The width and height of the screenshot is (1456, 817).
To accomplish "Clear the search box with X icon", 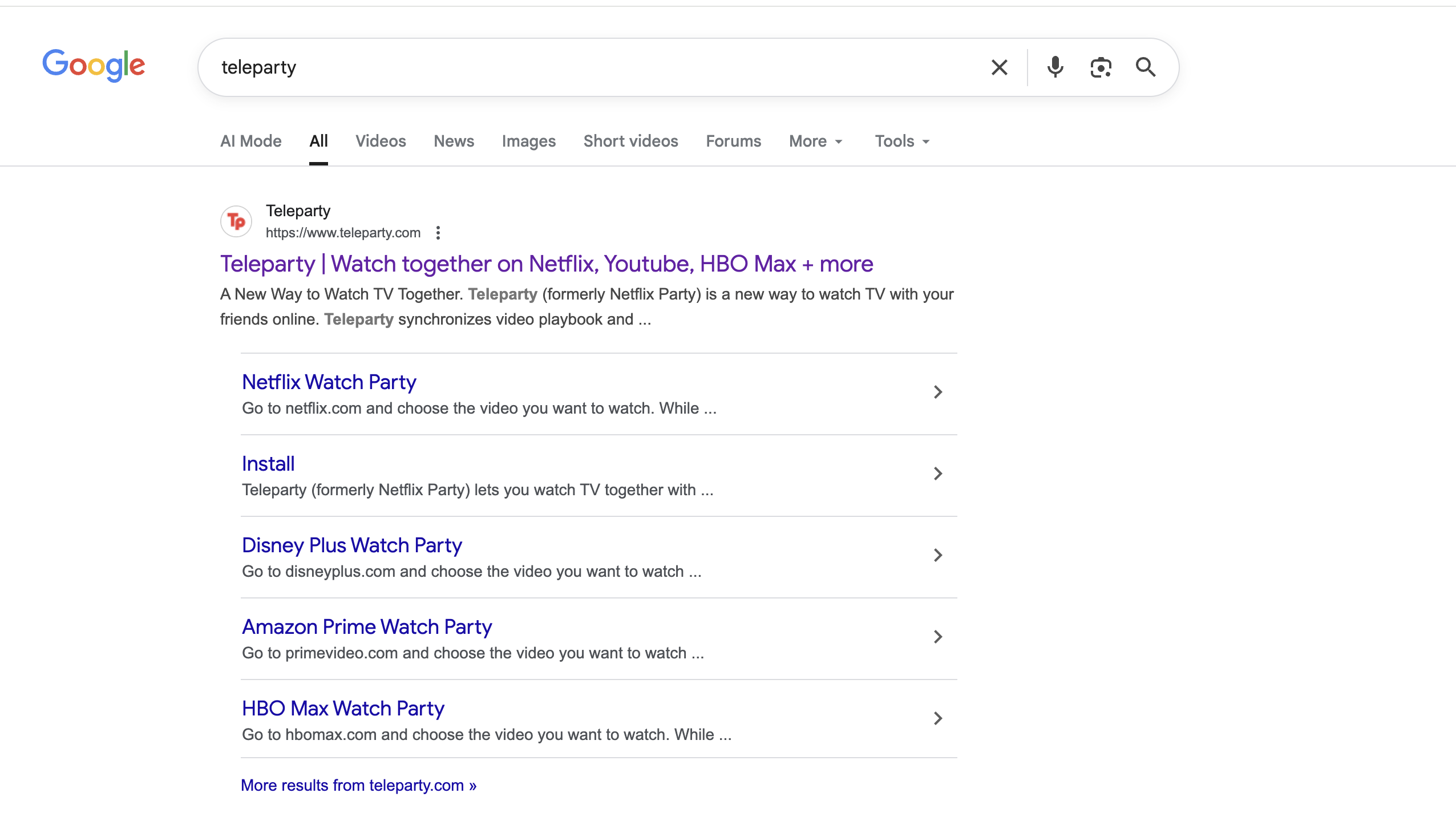I will click(999, 67).
